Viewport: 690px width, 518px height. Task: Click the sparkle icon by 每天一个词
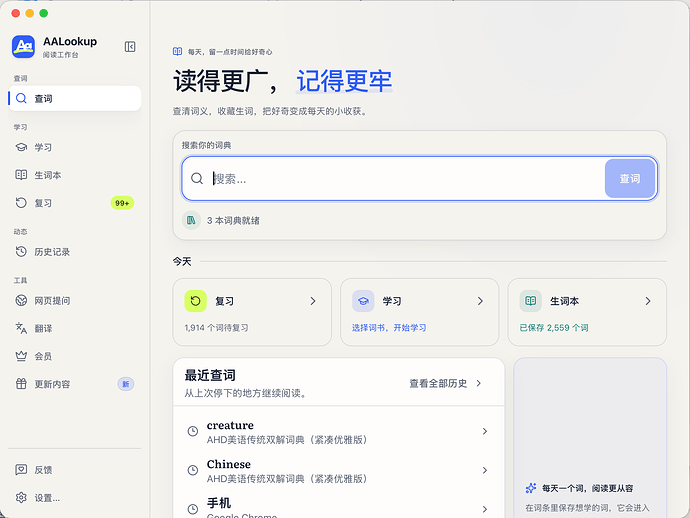click(x=531, y=488)
